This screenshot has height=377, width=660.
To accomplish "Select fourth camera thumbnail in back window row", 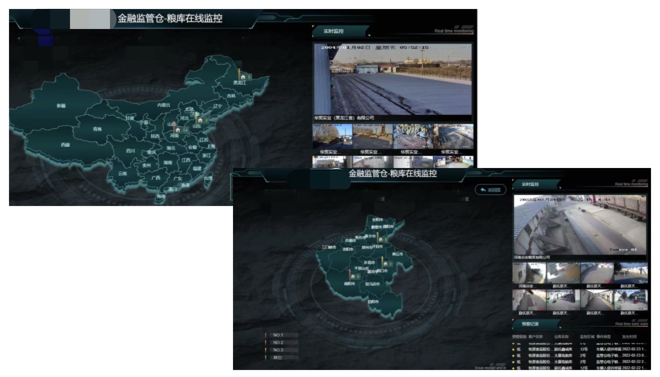I will 453,136.
